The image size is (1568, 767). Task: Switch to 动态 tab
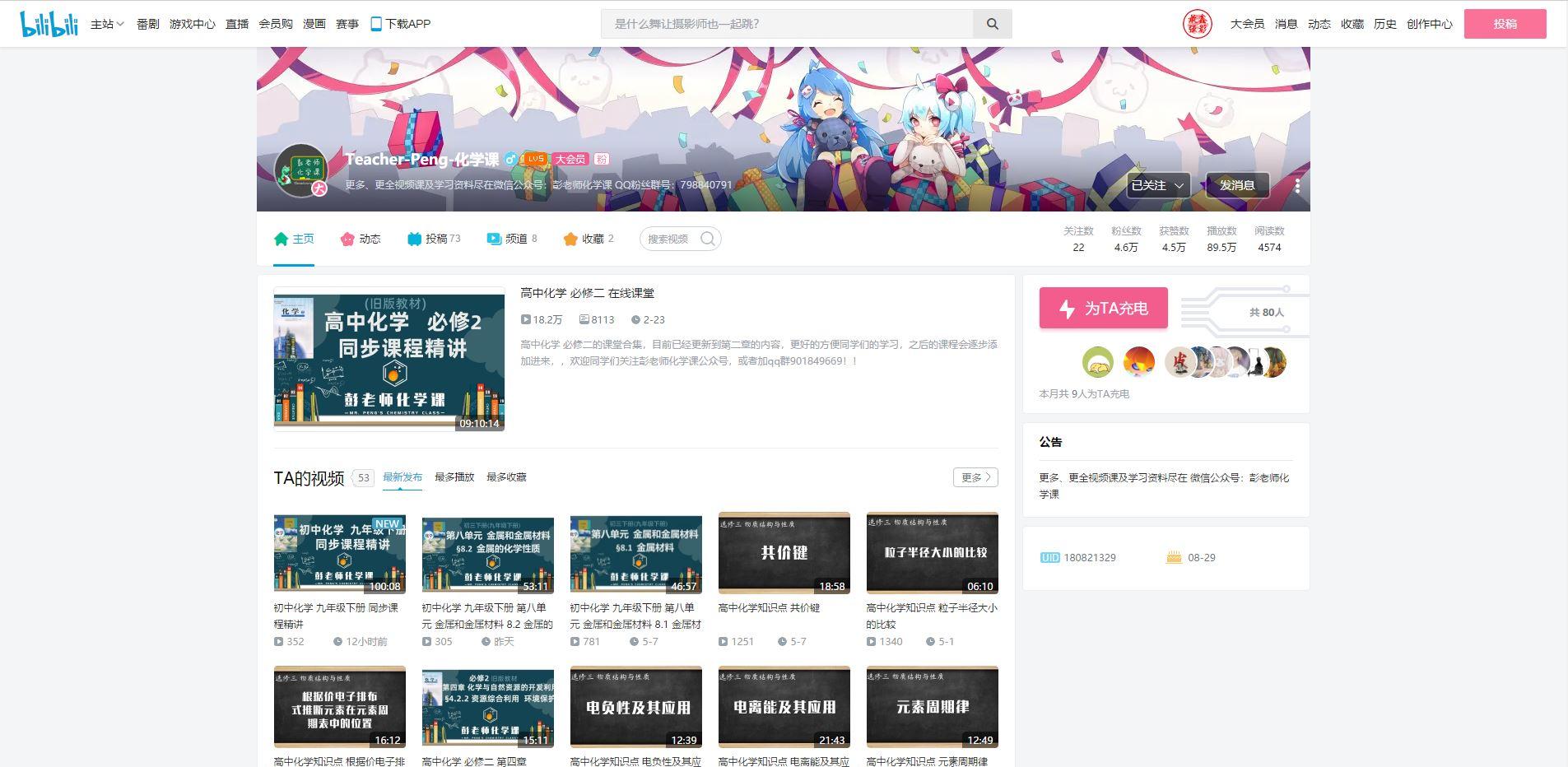point(360,239)
